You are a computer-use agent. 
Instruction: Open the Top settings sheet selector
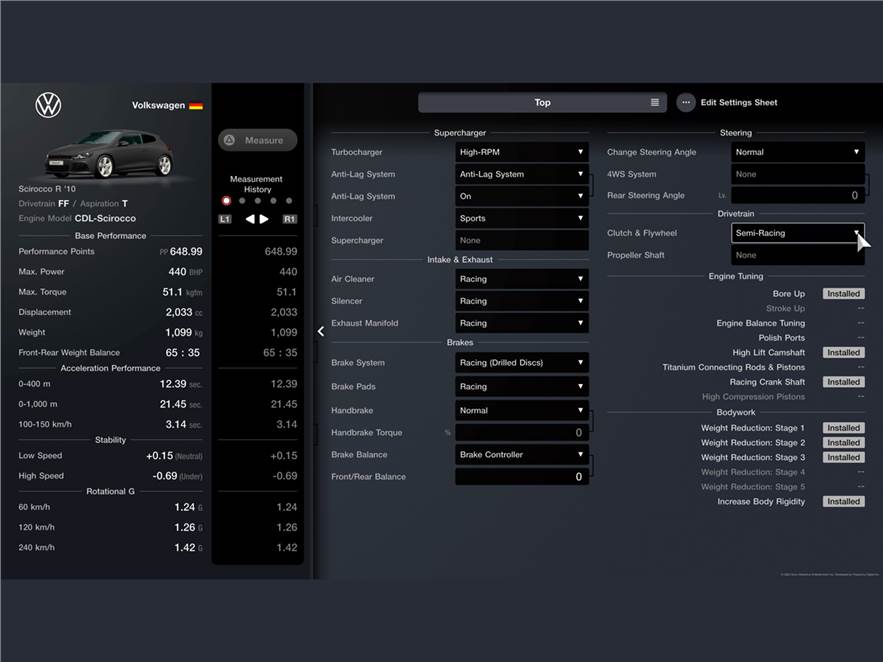click(541, 102)
